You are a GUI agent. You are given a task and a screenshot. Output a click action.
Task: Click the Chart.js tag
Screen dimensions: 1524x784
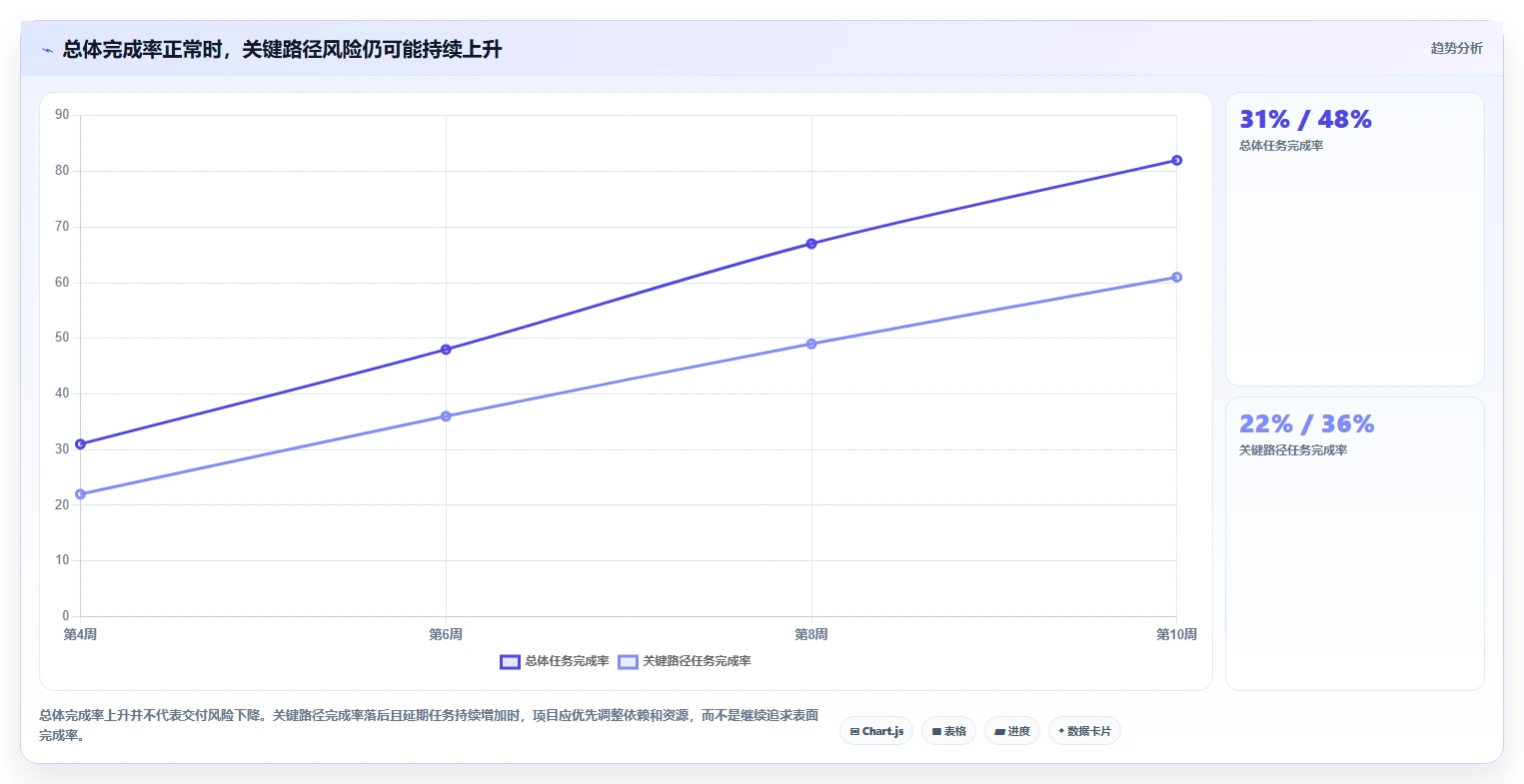876,731
